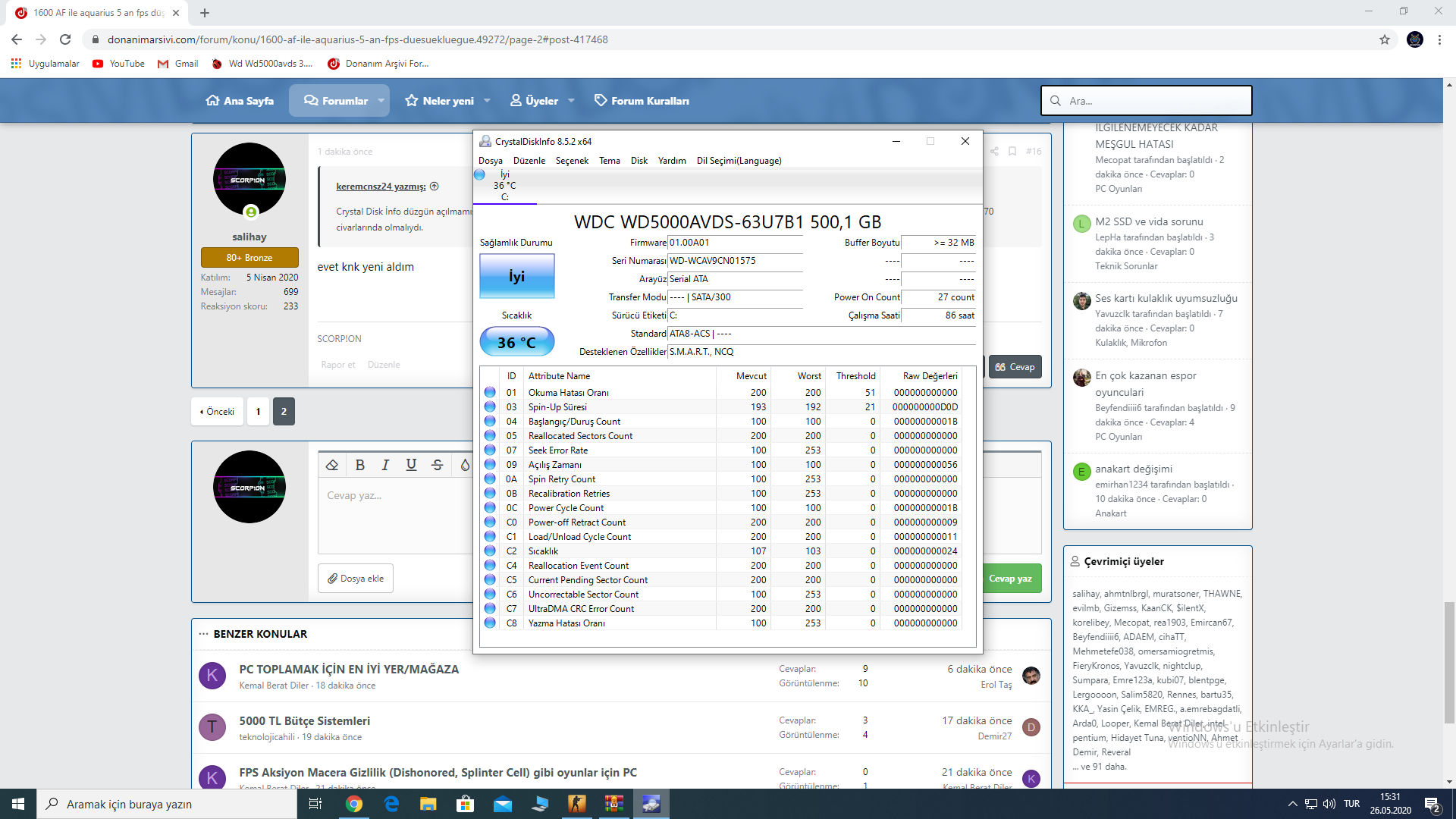The image size is (1456, 819).
Task: Click the Cevap quote button on post
Action: (x=1015, y=367)
